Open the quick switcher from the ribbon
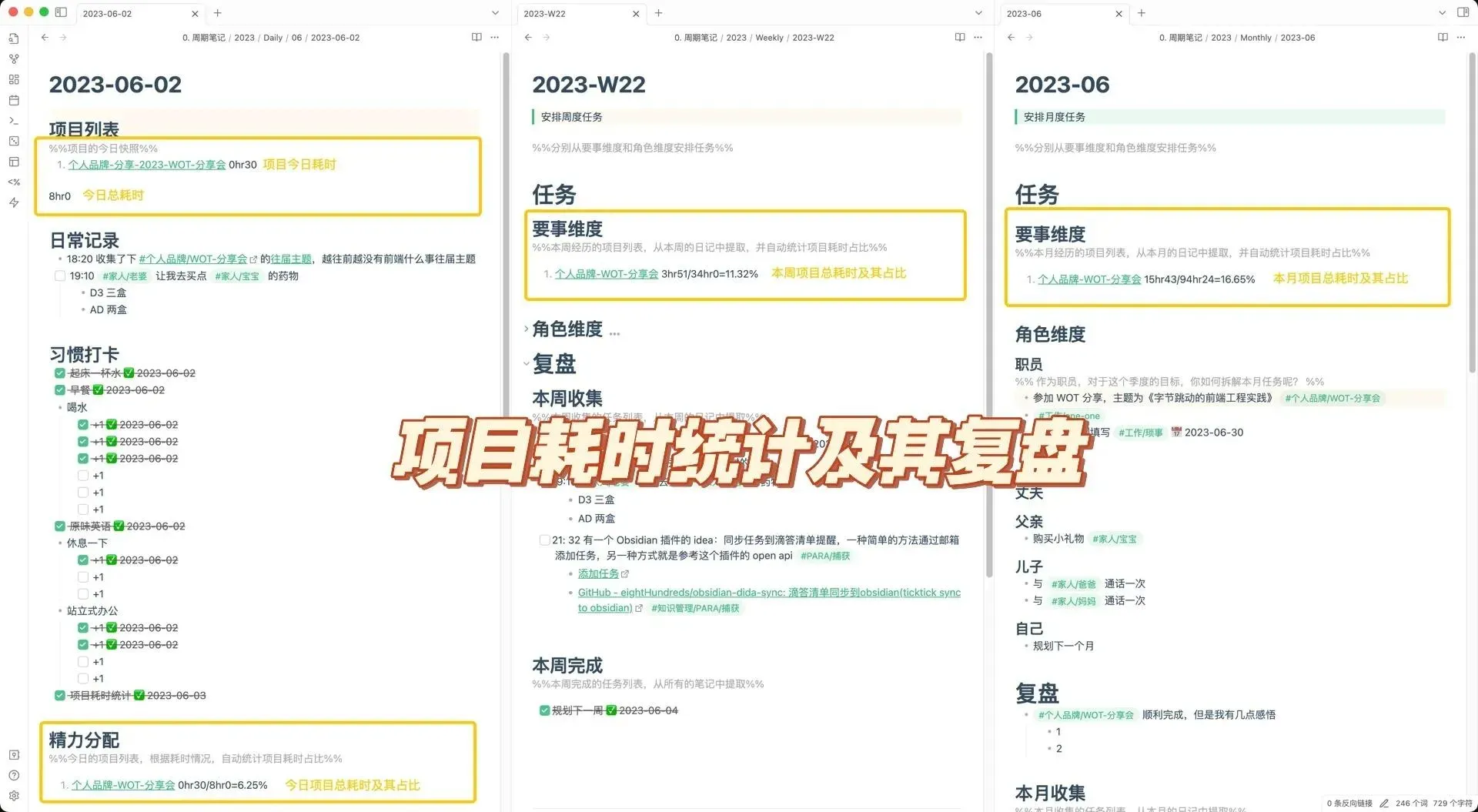Image resolution: width=1478 pixels, height=812 pixels. click(14, 38)
